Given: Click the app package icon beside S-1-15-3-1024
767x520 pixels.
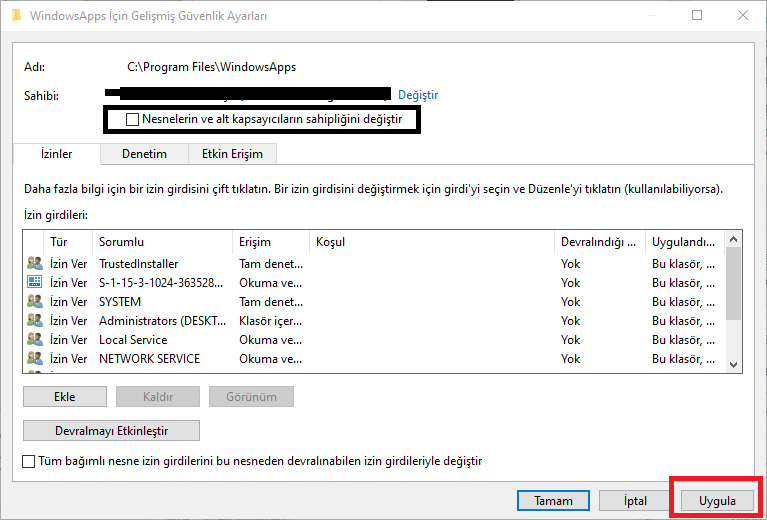Looking at the screenshot, I should [35, 282].
